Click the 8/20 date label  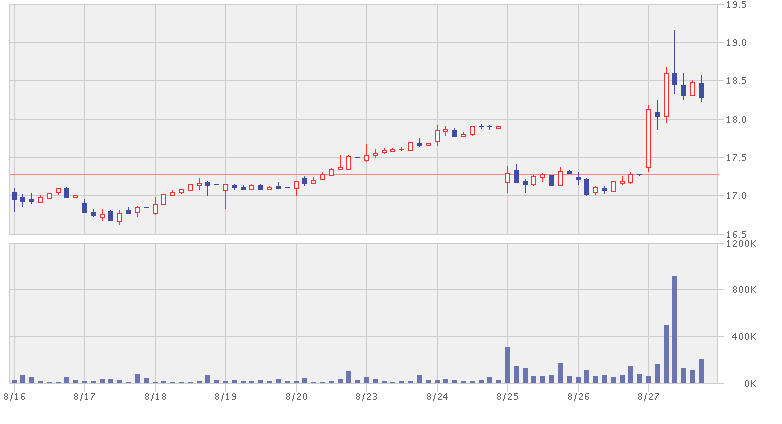(x=296, y=397)
